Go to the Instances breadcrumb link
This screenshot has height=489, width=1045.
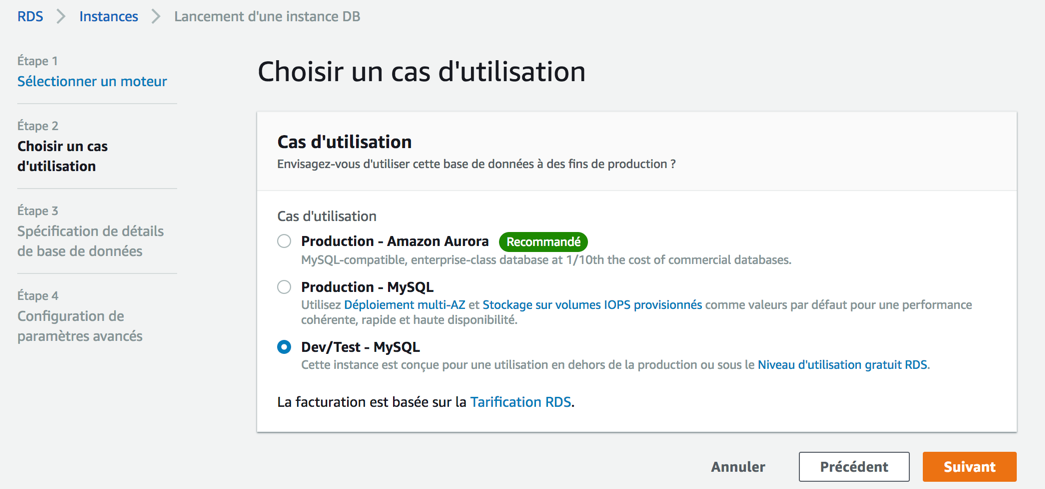109,17
